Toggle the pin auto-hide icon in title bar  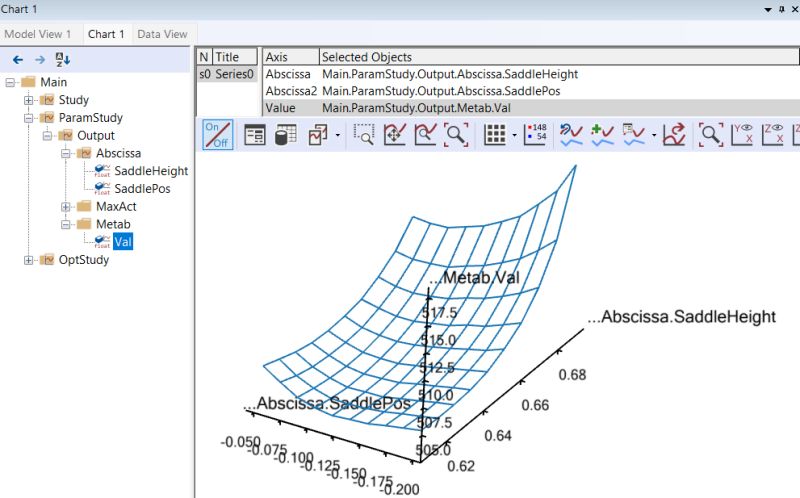(x=782, y=9)
